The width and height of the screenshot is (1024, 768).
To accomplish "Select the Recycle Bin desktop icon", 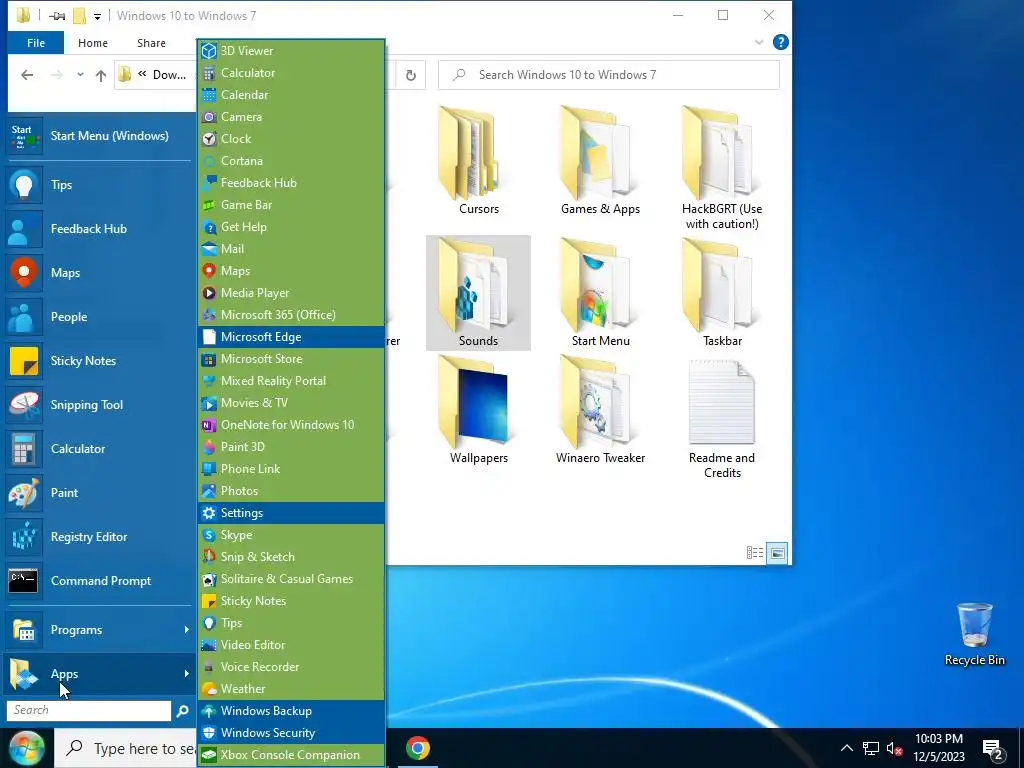I will coord(974,635).
